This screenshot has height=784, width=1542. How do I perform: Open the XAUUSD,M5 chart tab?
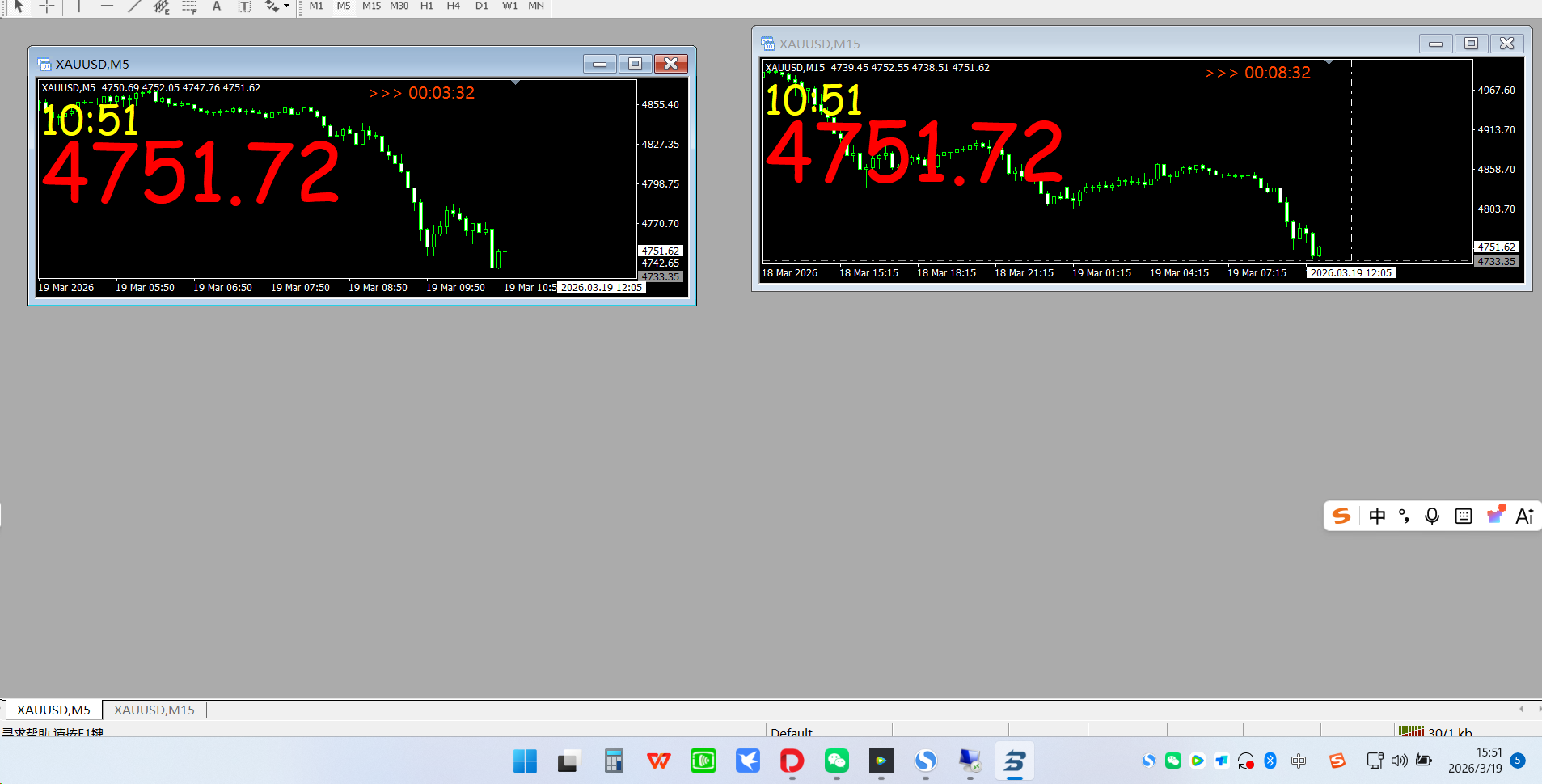(x=54, y=710)
